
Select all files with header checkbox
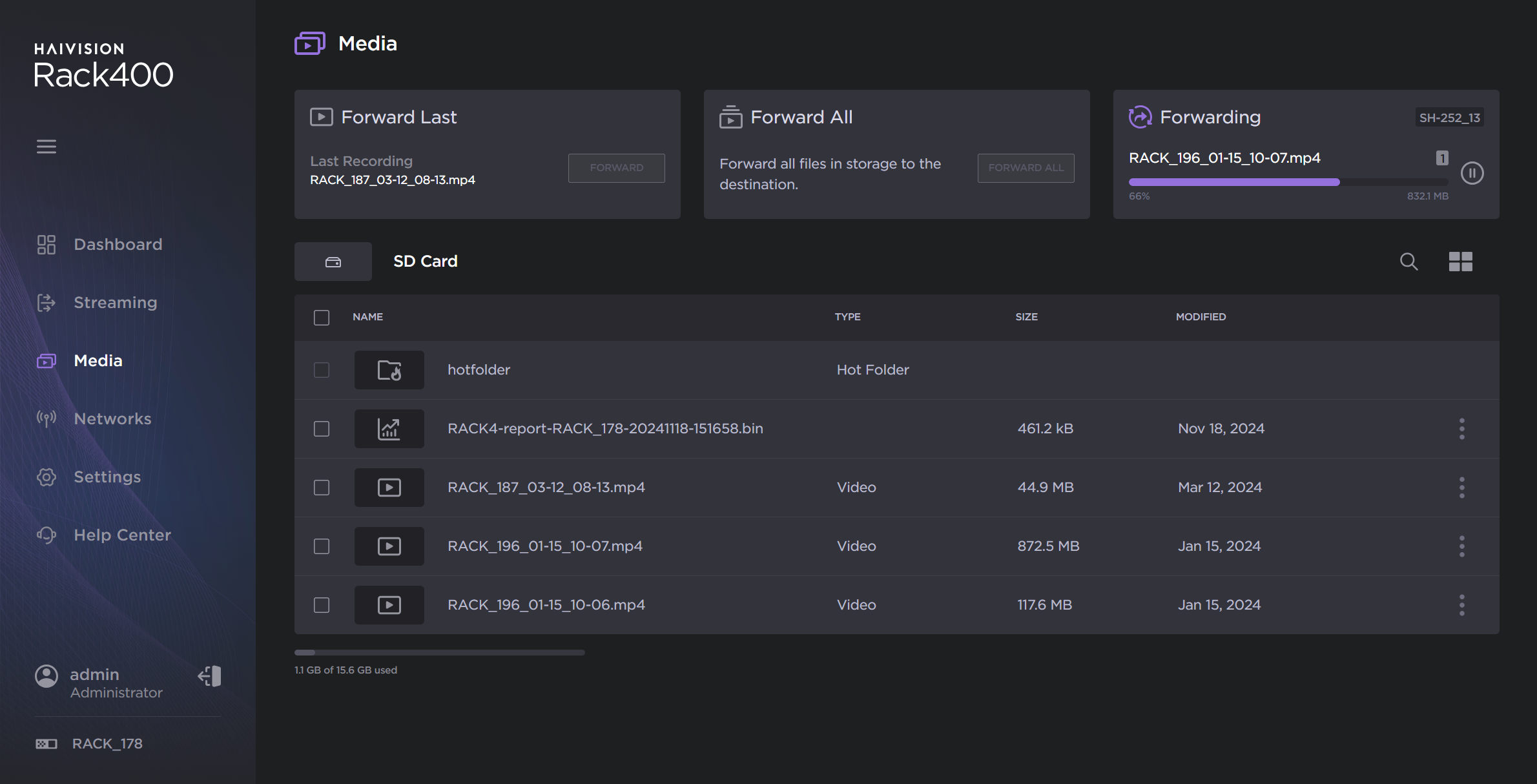(322, 317)
